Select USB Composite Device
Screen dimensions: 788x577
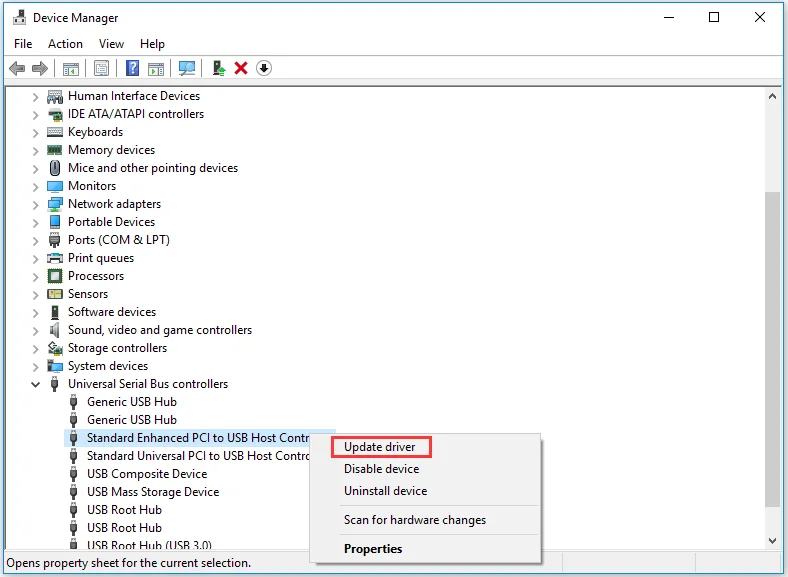(147, 474)
